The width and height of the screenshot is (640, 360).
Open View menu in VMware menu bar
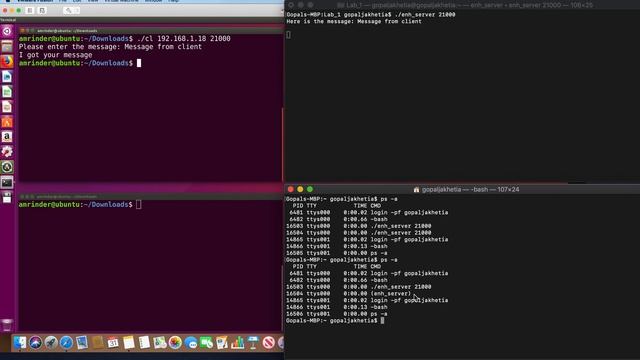coord(93,1)
